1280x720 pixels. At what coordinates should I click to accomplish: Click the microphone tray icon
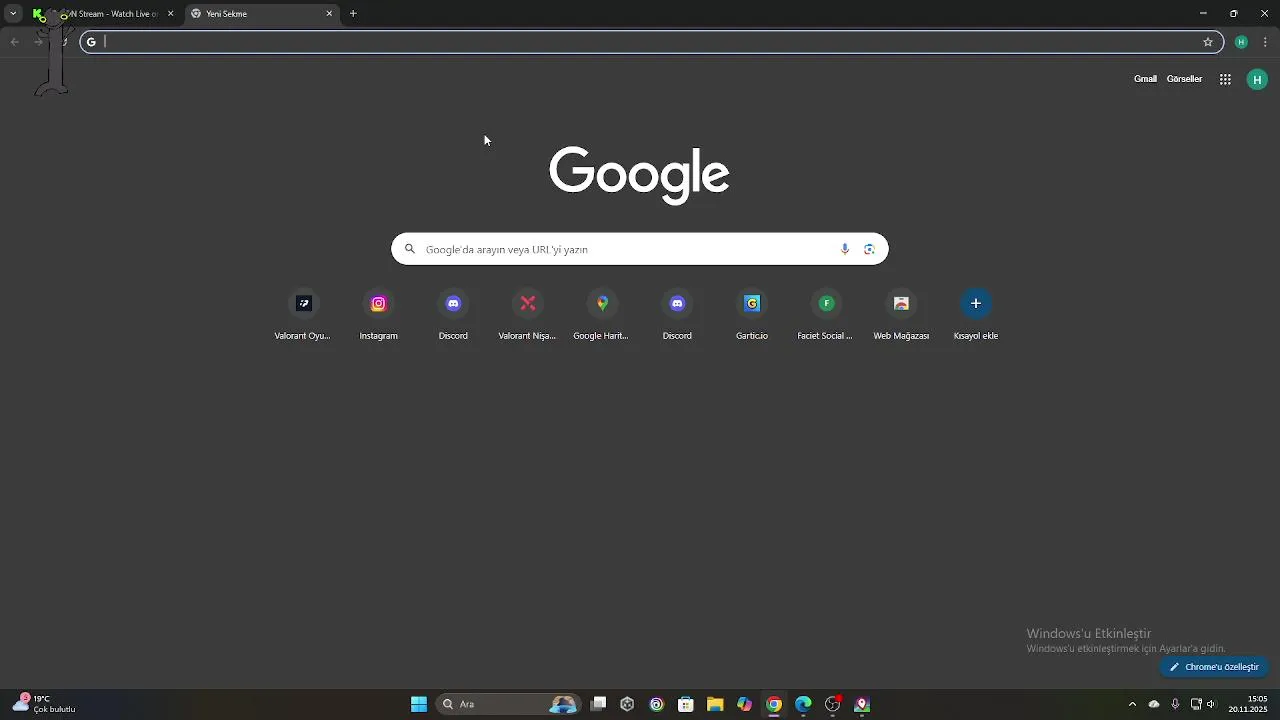(1175, 704)
